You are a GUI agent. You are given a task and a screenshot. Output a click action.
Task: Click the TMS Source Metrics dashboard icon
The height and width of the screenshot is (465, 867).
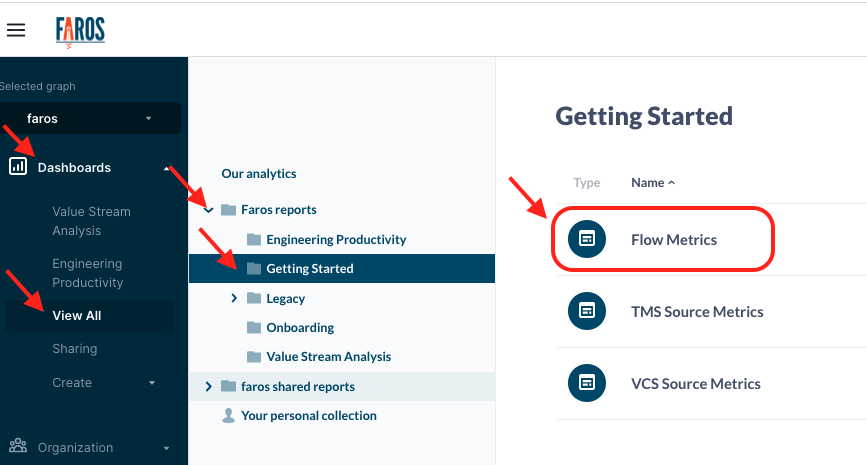coord(587,311)
